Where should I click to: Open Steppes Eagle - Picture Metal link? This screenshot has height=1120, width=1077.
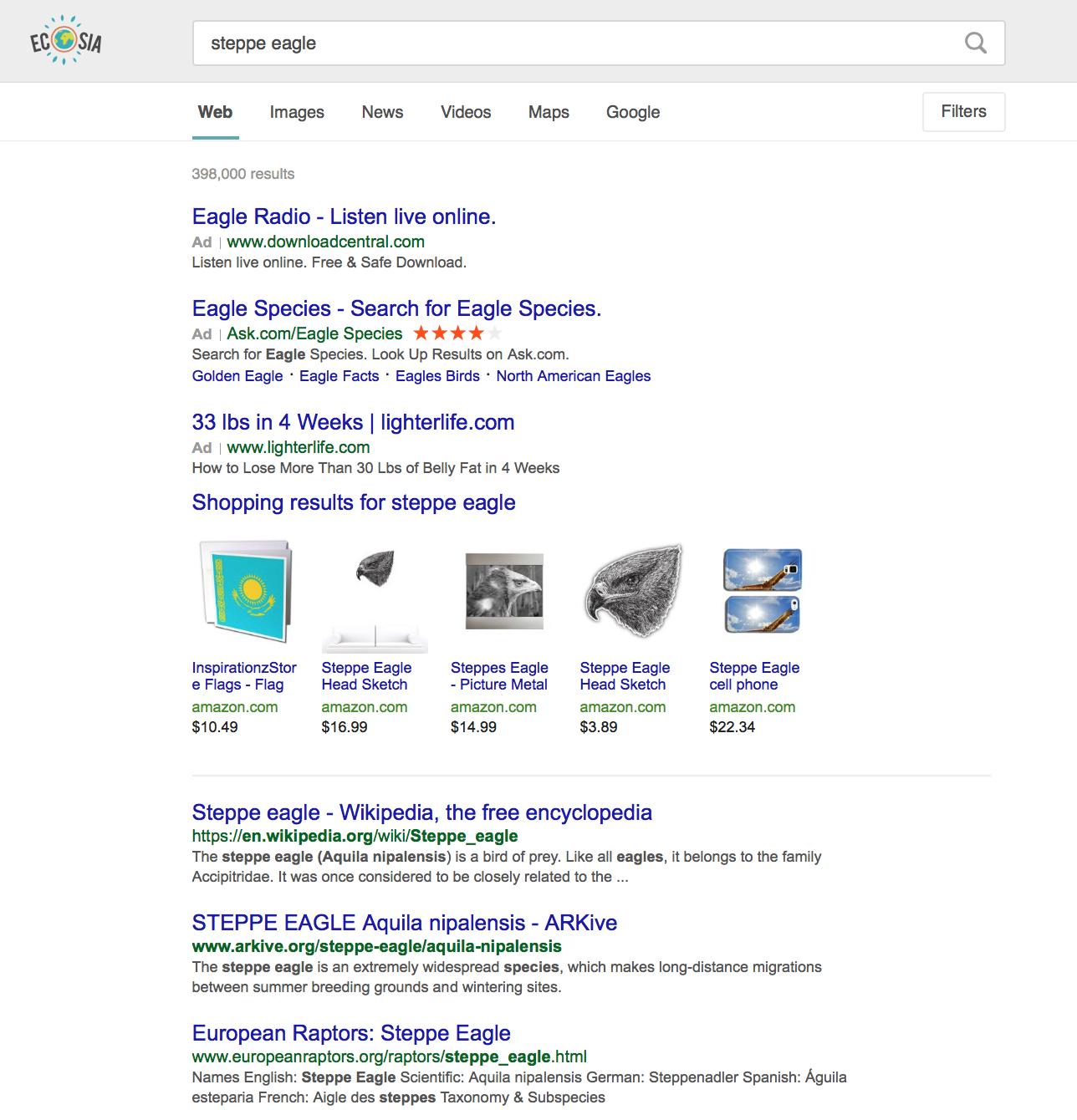pyautogui.click(x=499, y=676)
